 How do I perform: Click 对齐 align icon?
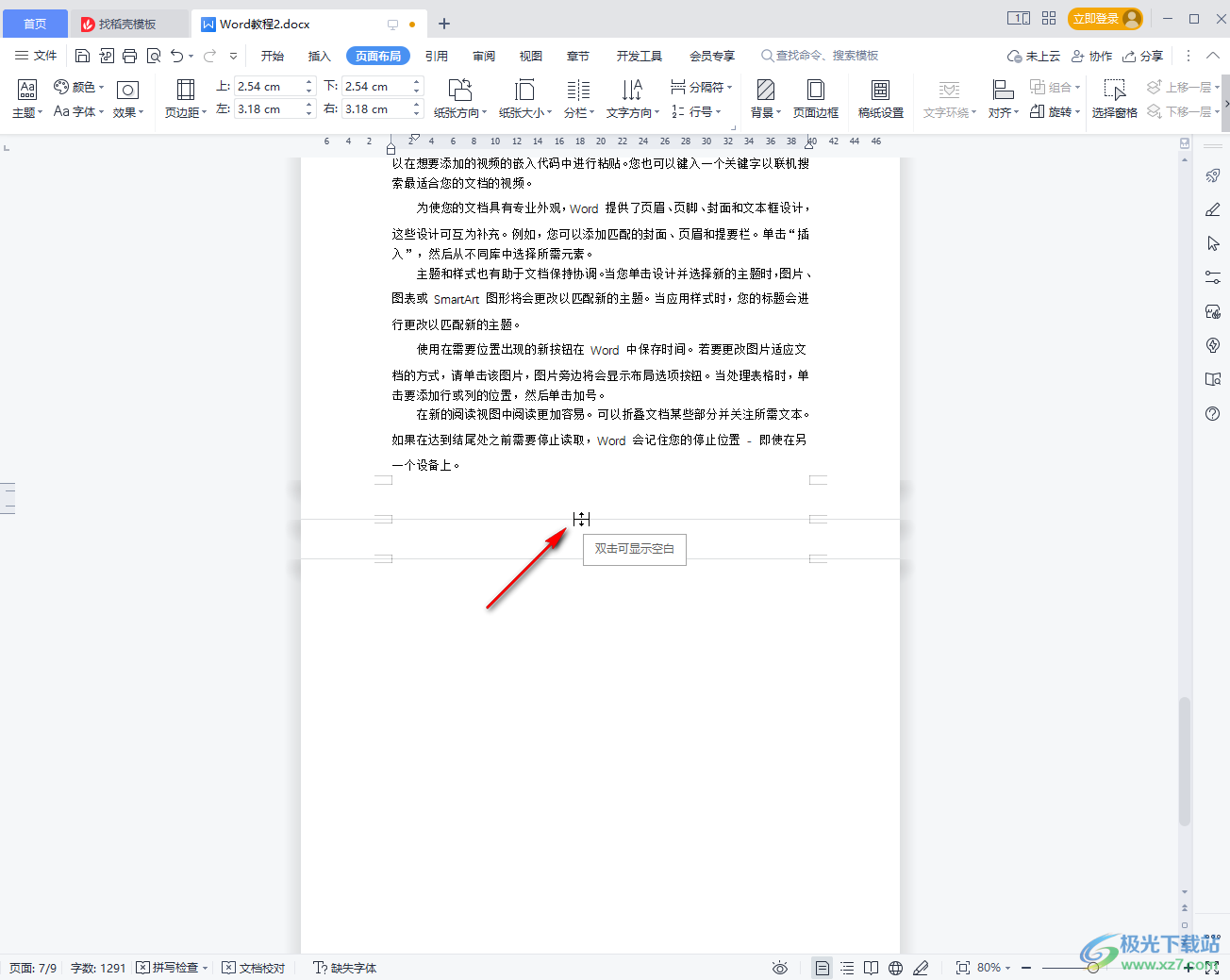(1003, 99)
